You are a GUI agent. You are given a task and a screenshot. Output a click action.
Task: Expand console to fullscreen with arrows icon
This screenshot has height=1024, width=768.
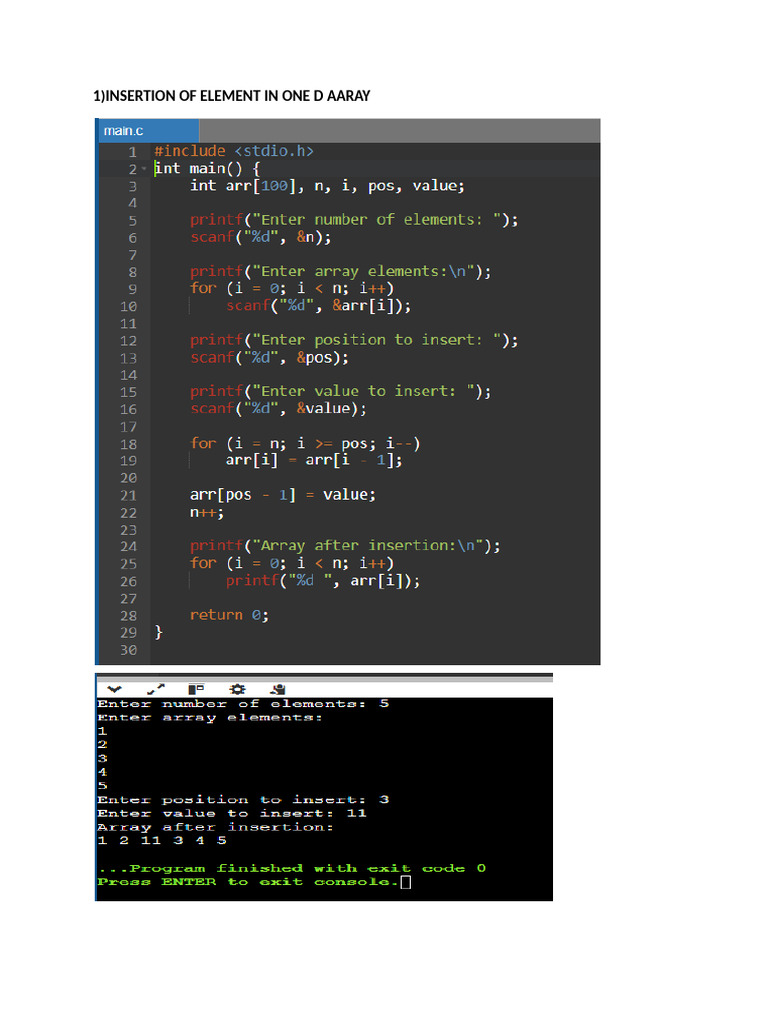pyautogui.click(x=156, y=689)
